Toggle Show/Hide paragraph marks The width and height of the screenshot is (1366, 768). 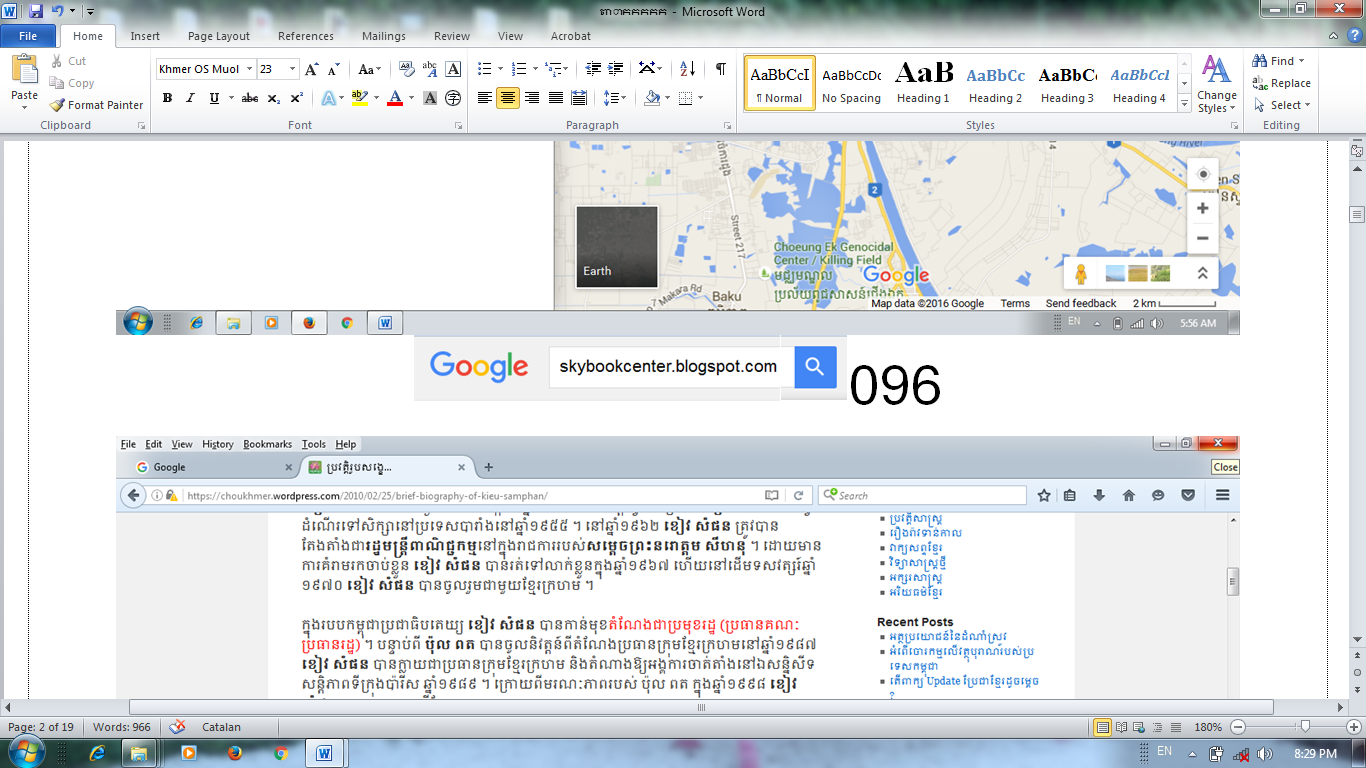coord(720,69)
